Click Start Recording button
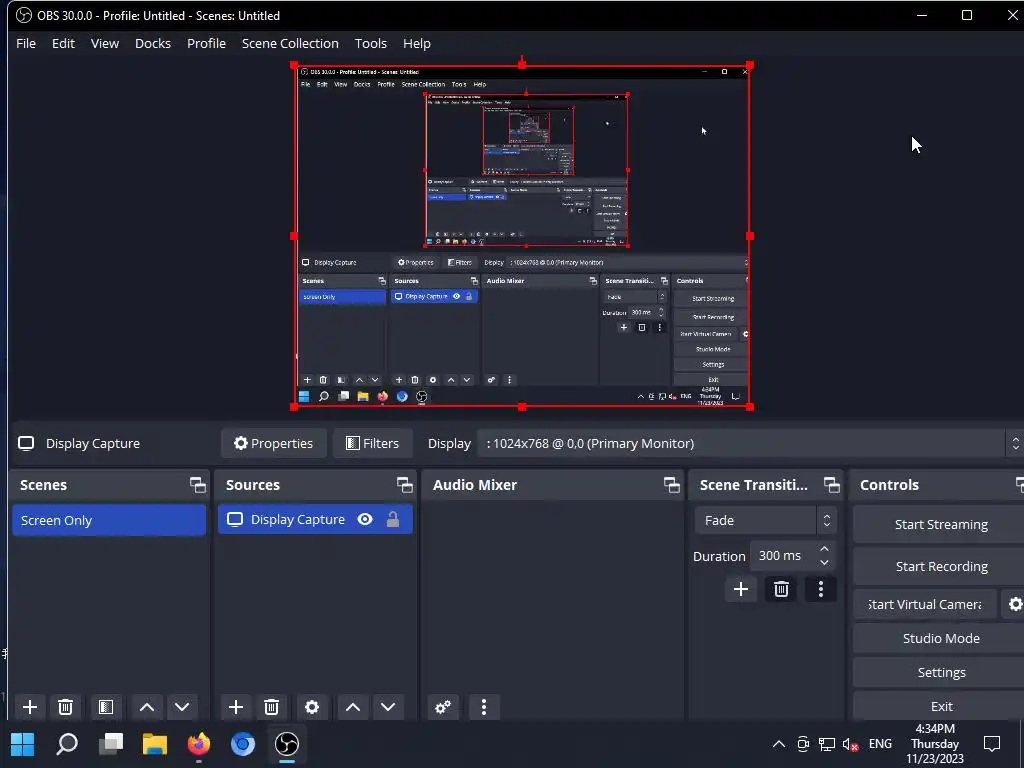The image size is (1024, 768). [x=940, y=566]
